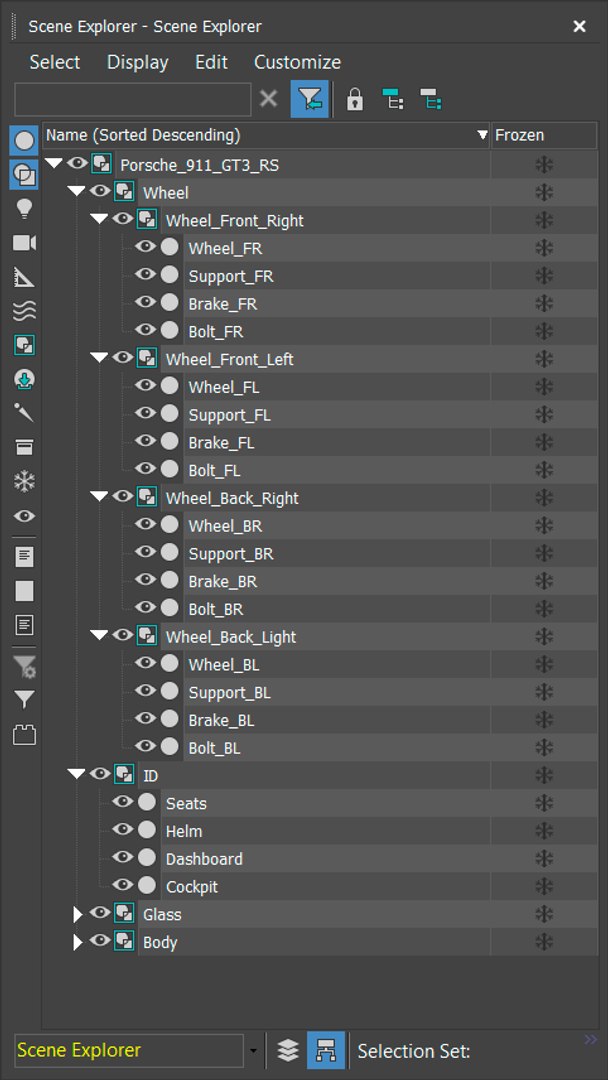The width and height of the screenshot is (608, 1080).
Task: Toggle Display Bones icon
Action: 24,413
